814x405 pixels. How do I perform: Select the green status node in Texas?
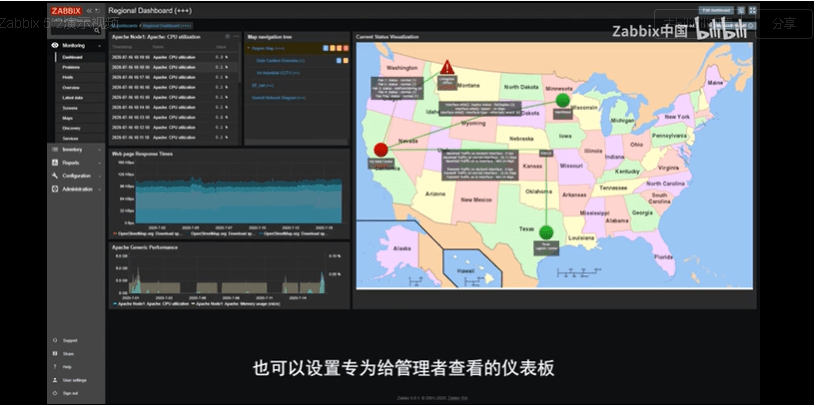(x=546, y=231)
